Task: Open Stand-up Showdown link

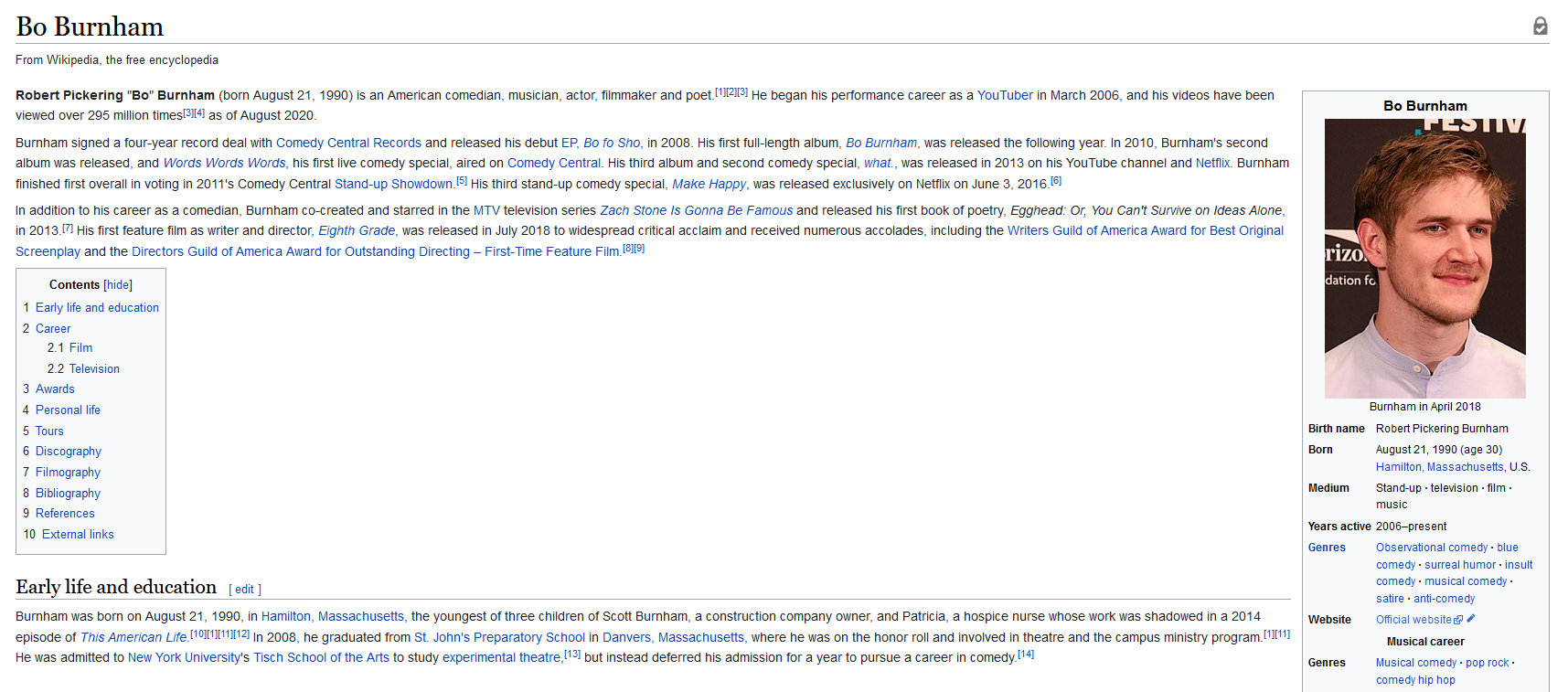Action: click(393, 184)
